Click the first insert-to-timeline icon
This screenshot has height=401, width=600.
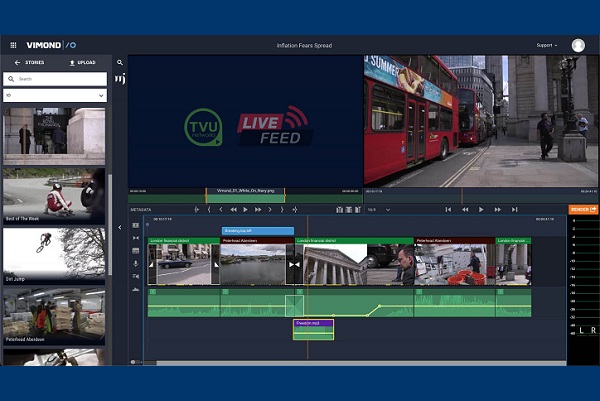coord(339,210)
